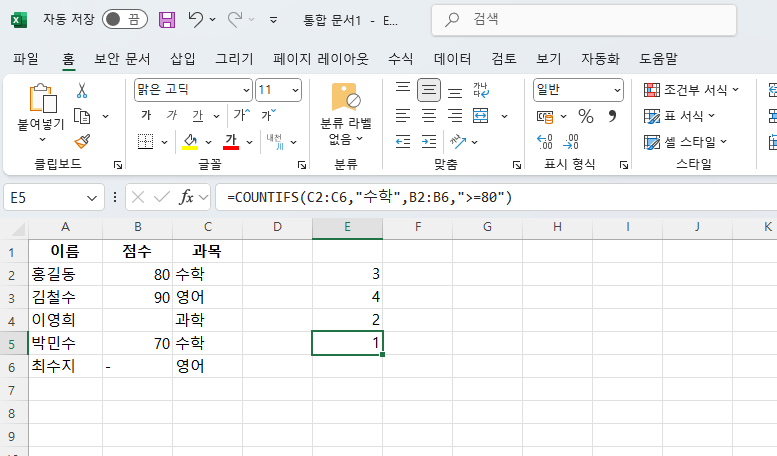The image size is (777, 456).
Task: Open the 파일 menu tab
Action: [x=26, y=59]
